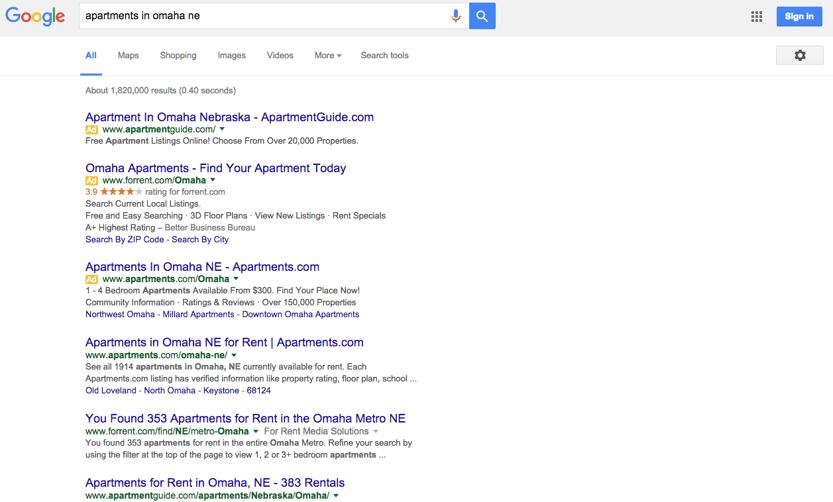Switch to the Shopping tab

coord(178,55)
